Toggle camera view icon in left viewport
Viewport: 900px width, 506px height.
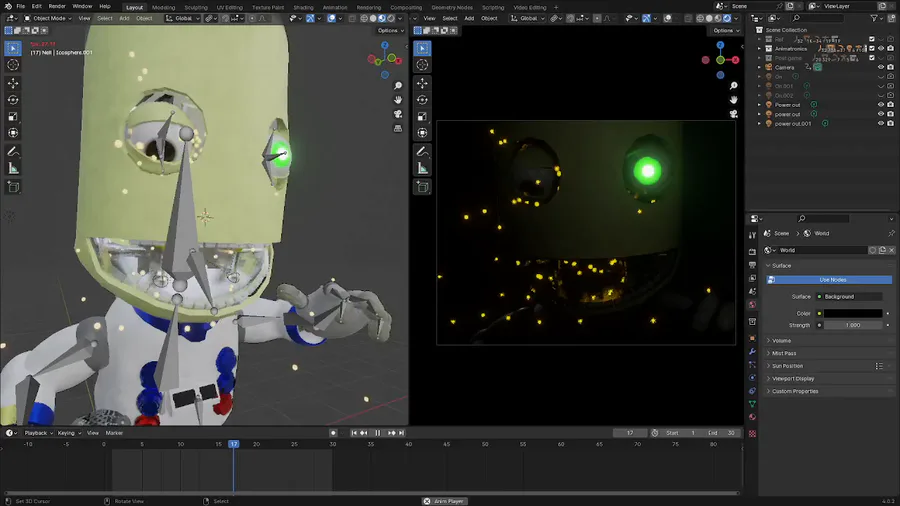(398, 114)
